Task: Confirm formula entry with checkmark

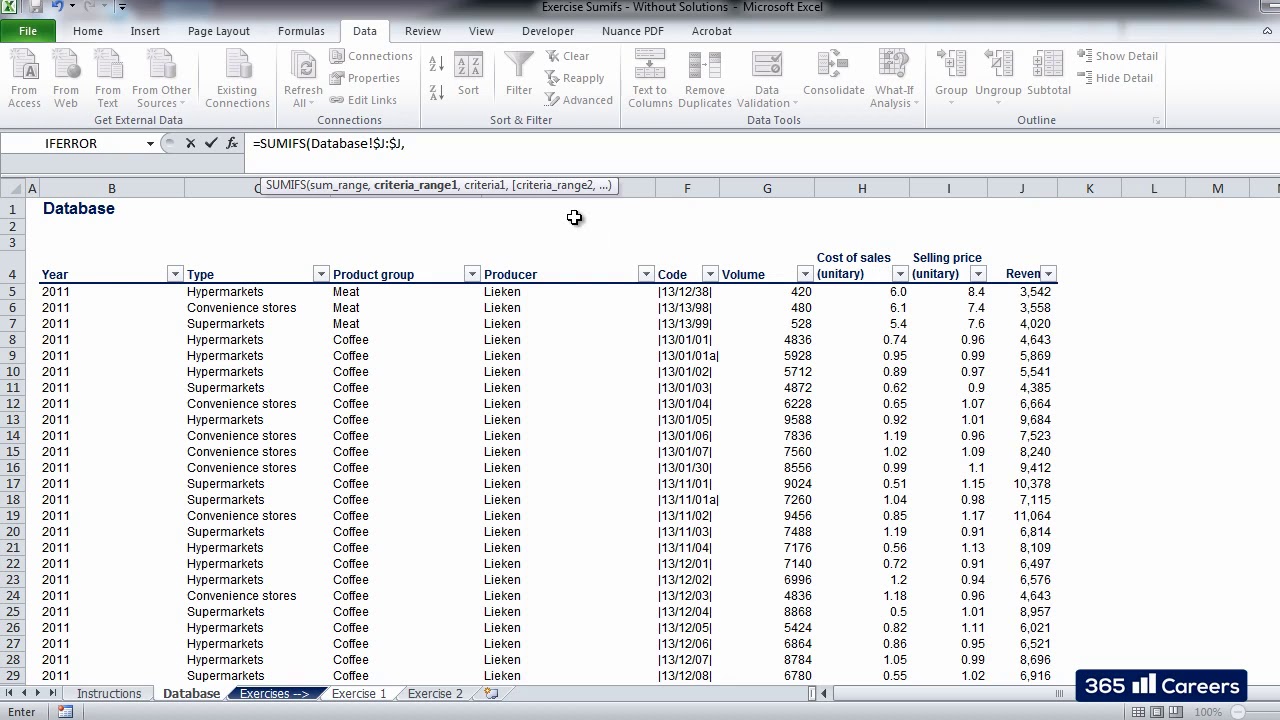Action: (211, 143)
